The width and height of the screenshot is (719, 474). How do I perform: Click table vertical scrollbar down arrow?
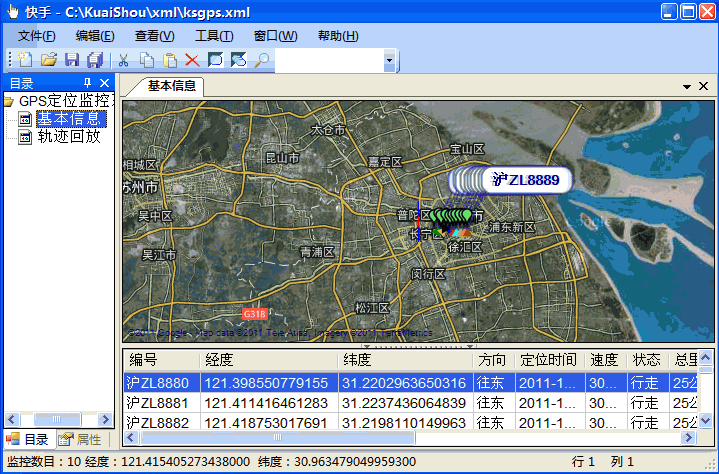point(705,420)
